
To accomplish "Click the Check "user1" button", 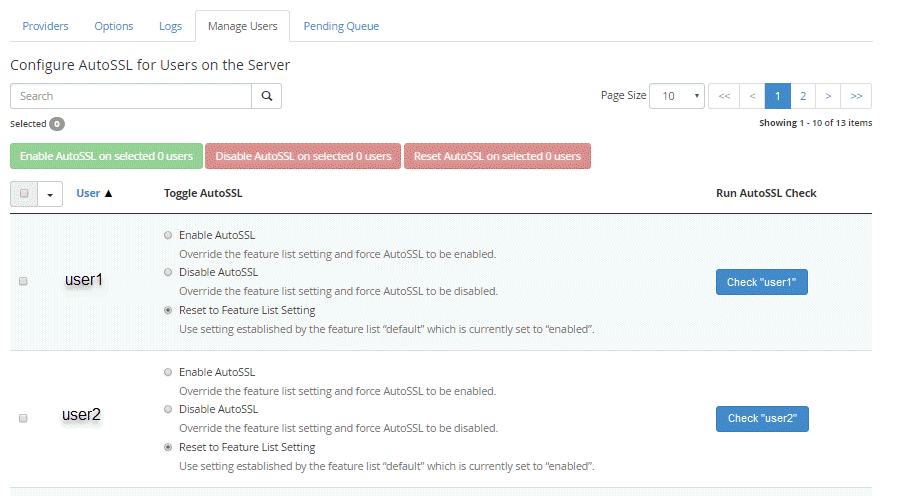I will coord(761,282).
